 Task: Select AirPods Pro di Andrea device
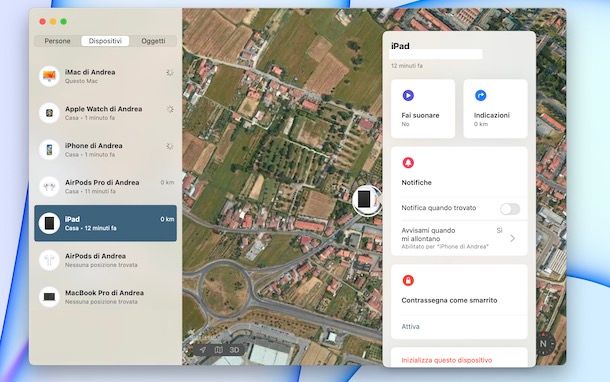[x=105, y=186]
